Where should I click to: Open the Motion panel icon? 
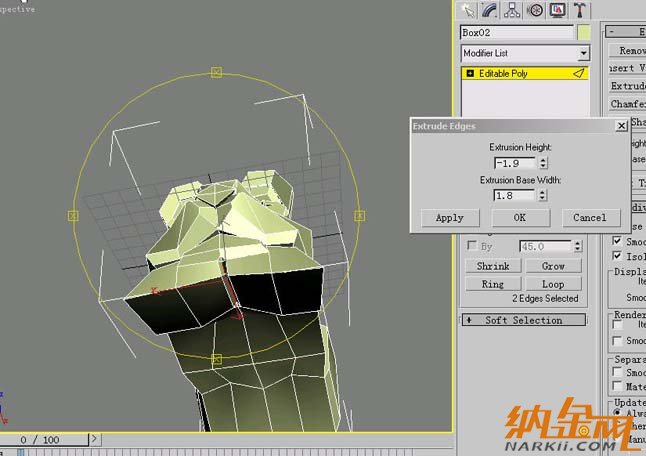pyautogui.click(x=535, y=10)
